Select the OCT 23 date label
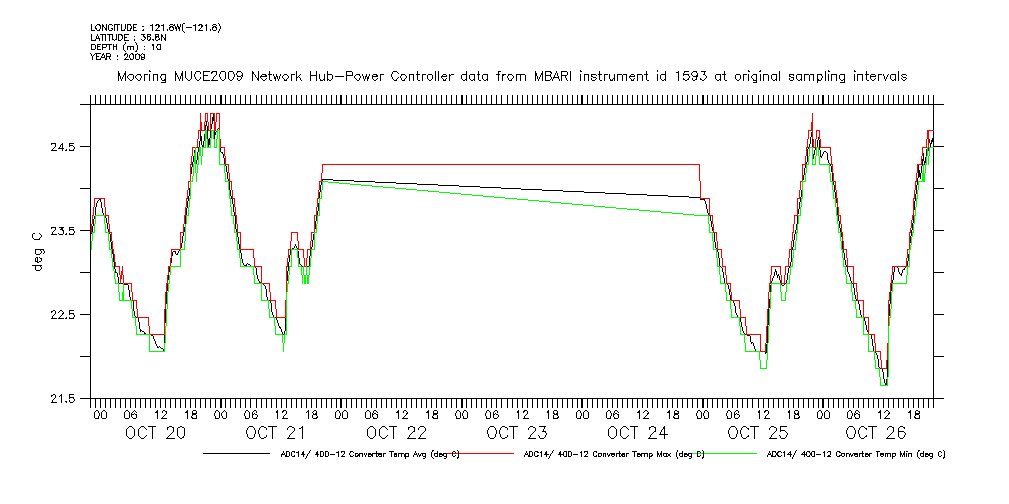 pyautogui.click(x=516, y=433)
